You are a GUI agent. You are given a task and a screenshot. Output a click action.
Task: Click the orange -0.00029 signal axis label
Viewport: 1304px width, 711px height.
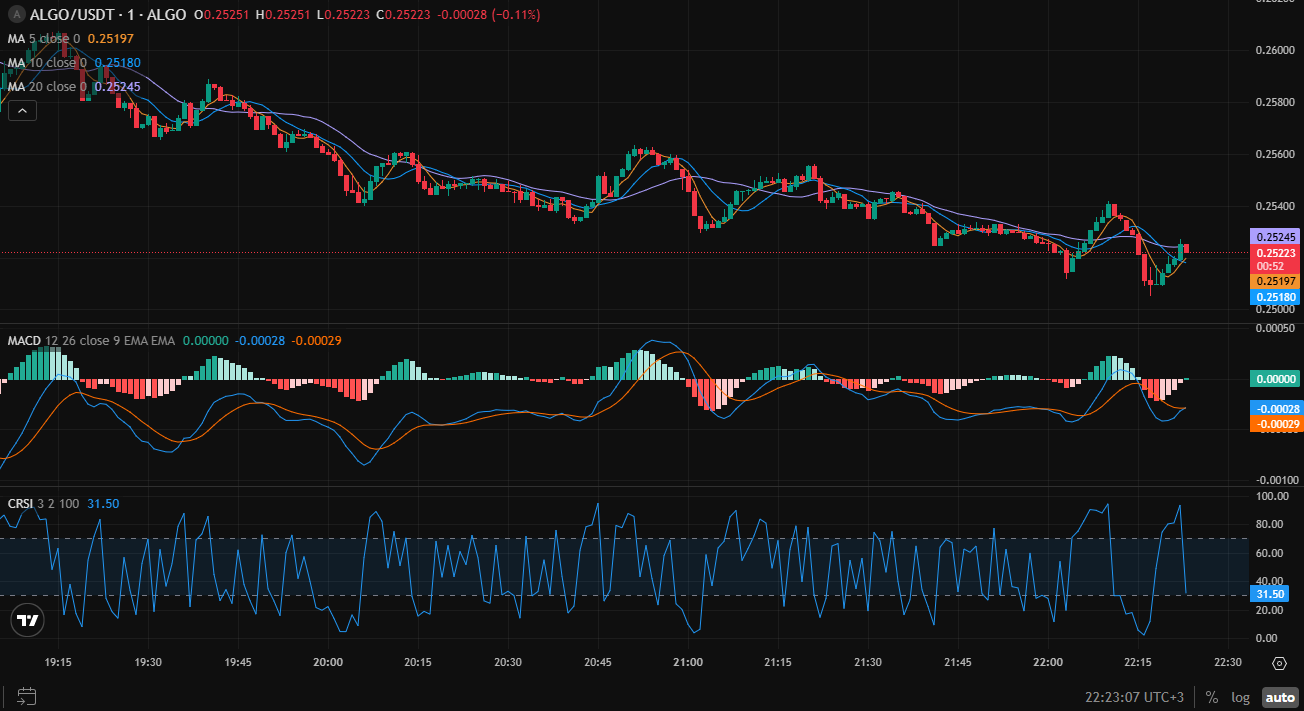click(x=1276, y=424)
